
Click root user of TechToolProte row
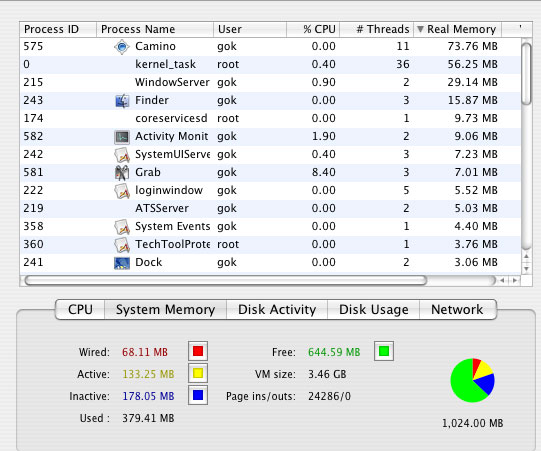[228, 245]
